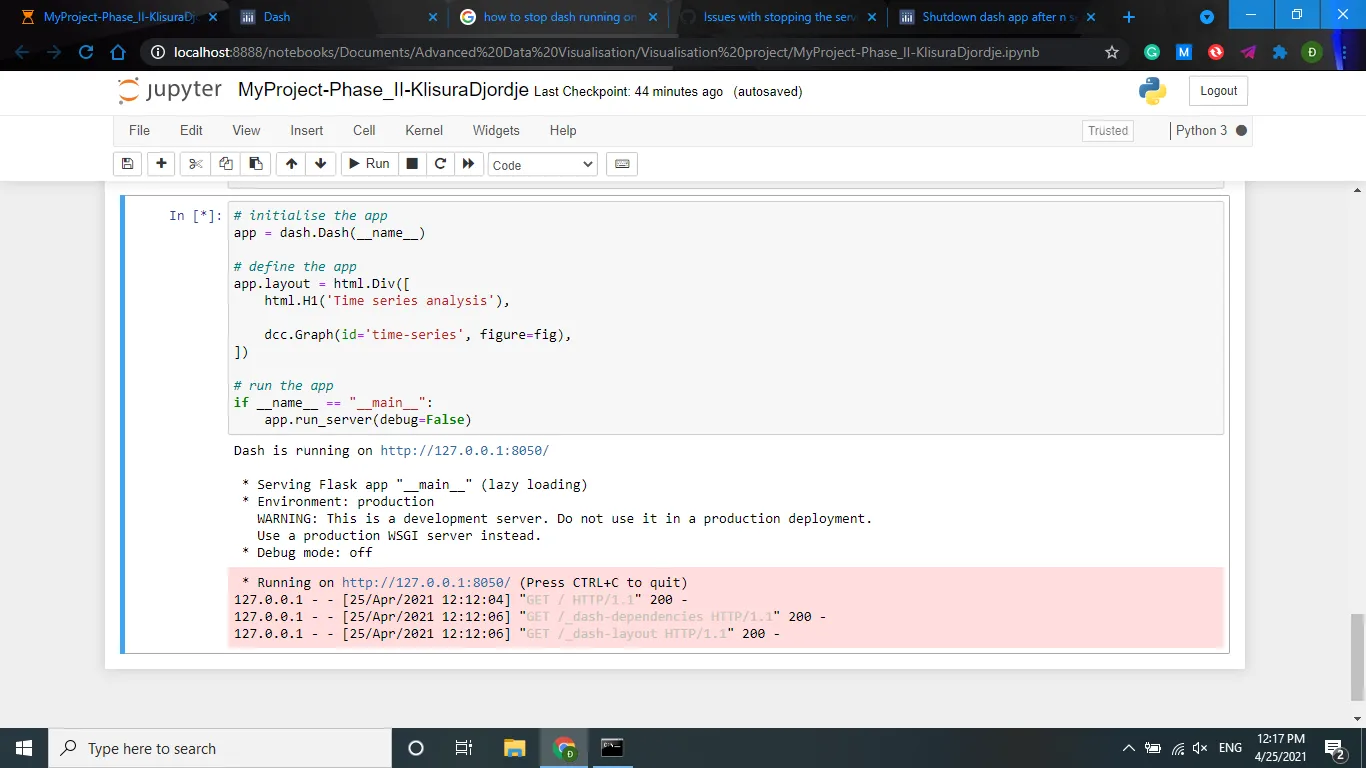This screenshot has width=1366, height=768.
Task: Click Last Checkpoint 44 minutes ago text
Action: pyautogui.click(x=628, y=92)
